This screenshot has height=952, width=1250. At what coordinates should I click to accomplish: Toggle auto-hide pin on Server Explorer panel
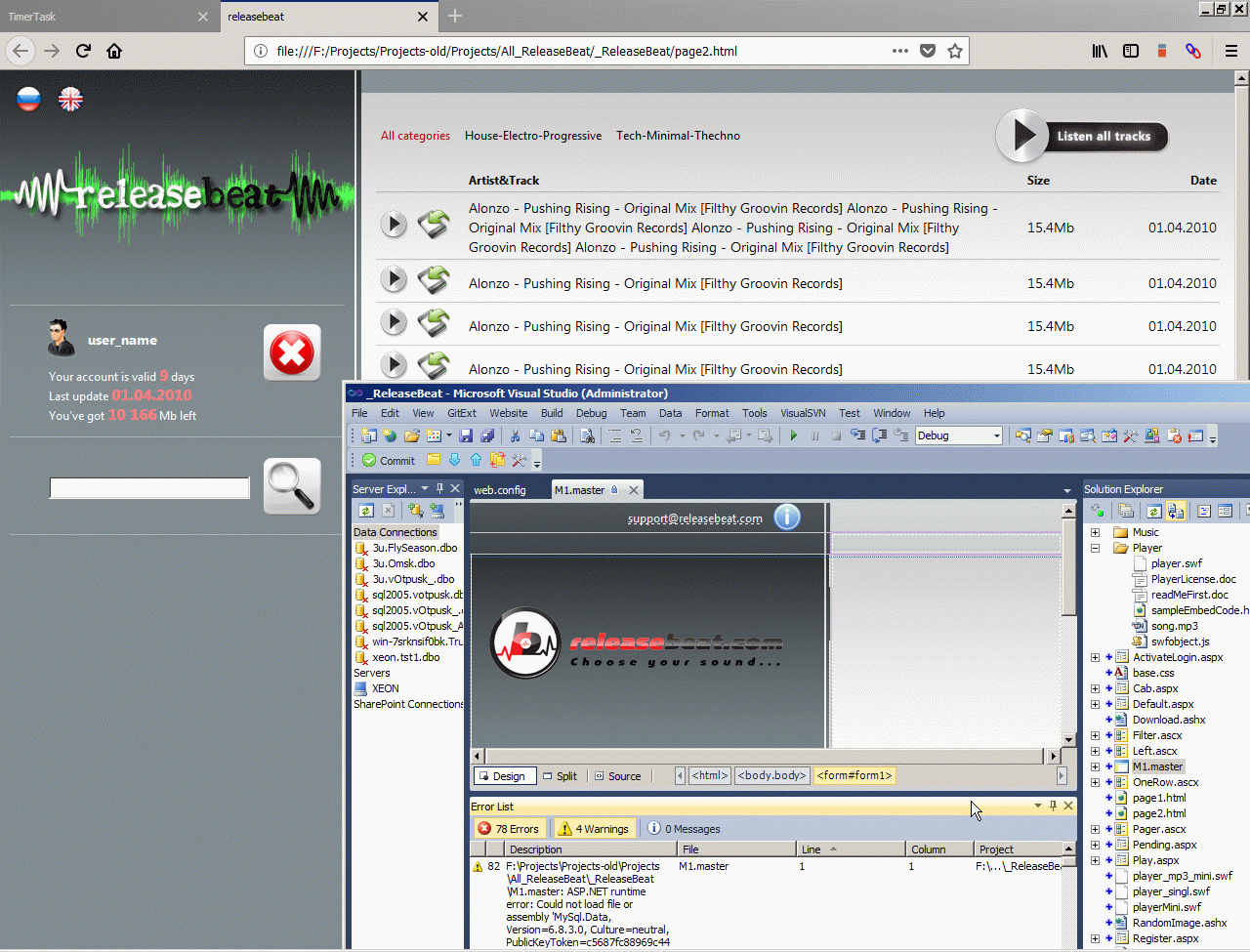point(439,488)
